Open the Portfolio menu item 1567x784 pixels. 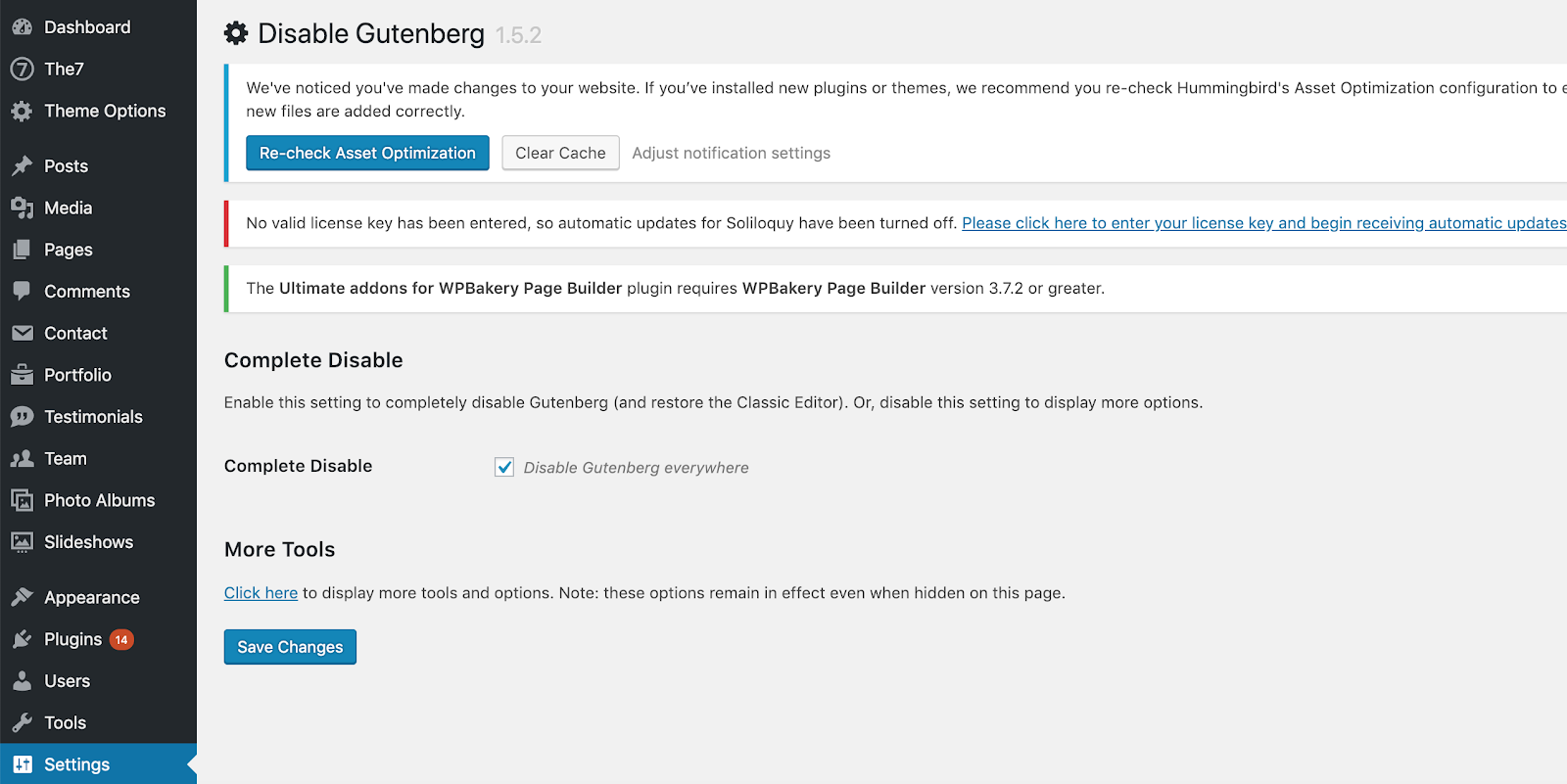tap(98, 375)
